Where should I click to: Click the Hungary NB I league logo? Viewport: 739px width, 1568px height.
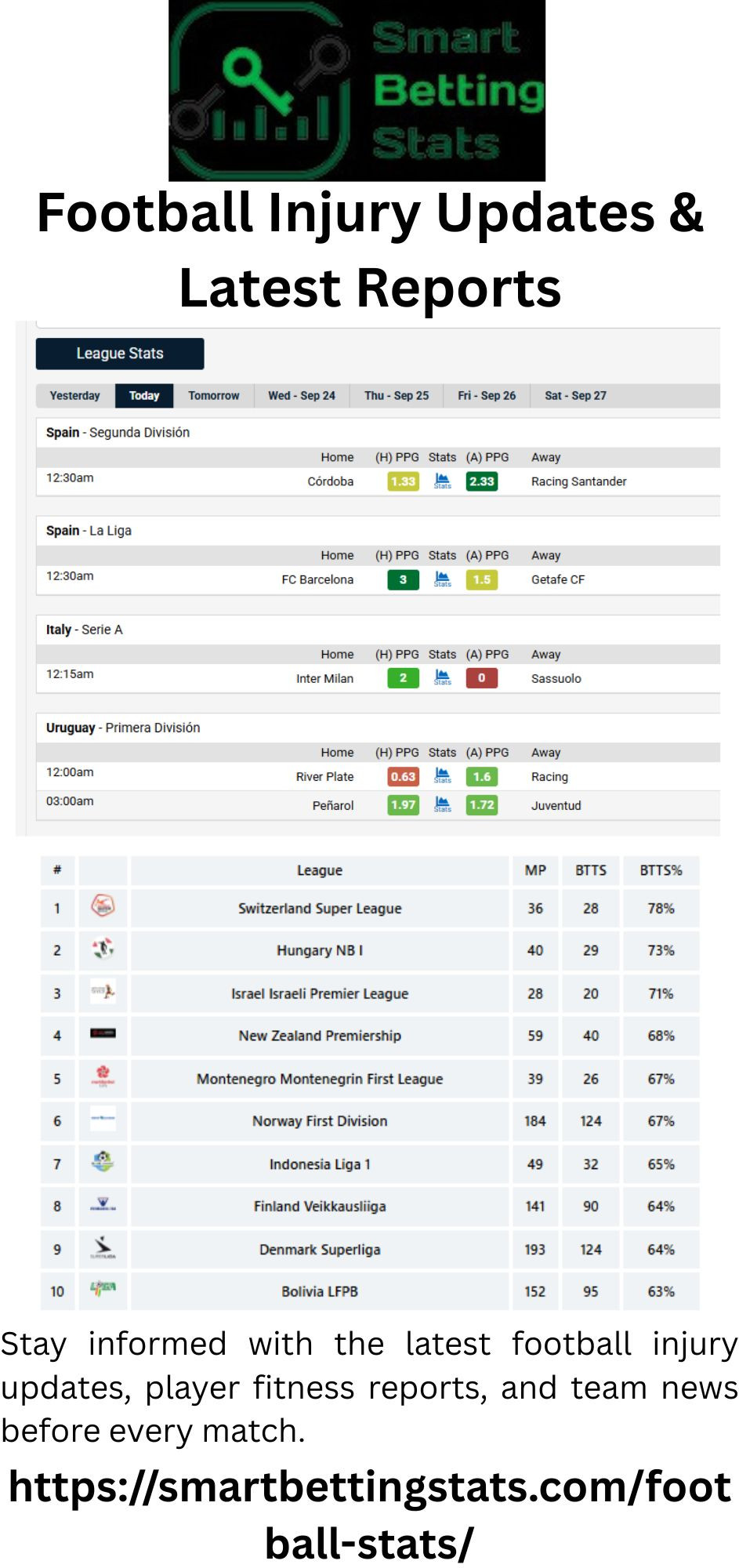pyautogui.click(x=103, y=949)
